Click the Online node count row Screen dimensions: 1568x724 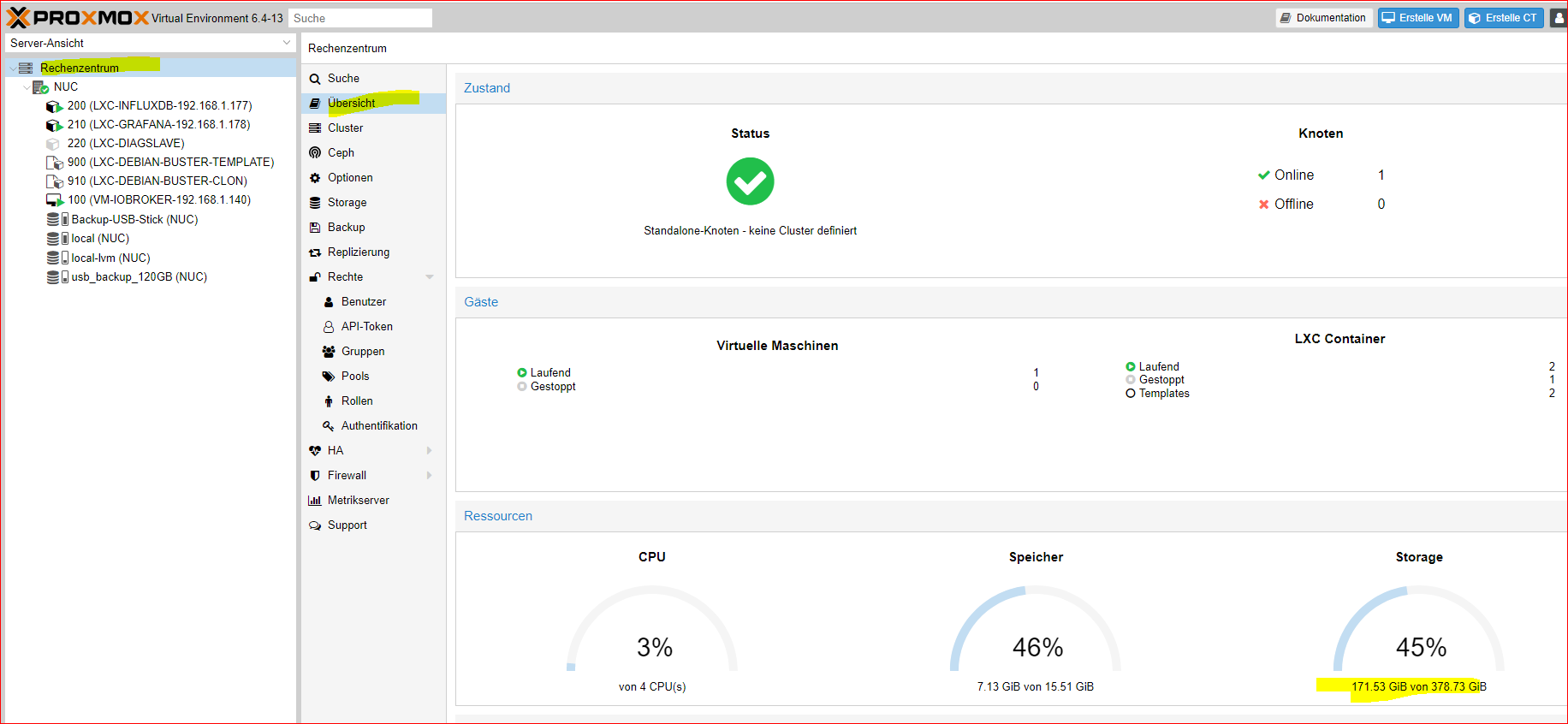click(x=1322, y=175)
